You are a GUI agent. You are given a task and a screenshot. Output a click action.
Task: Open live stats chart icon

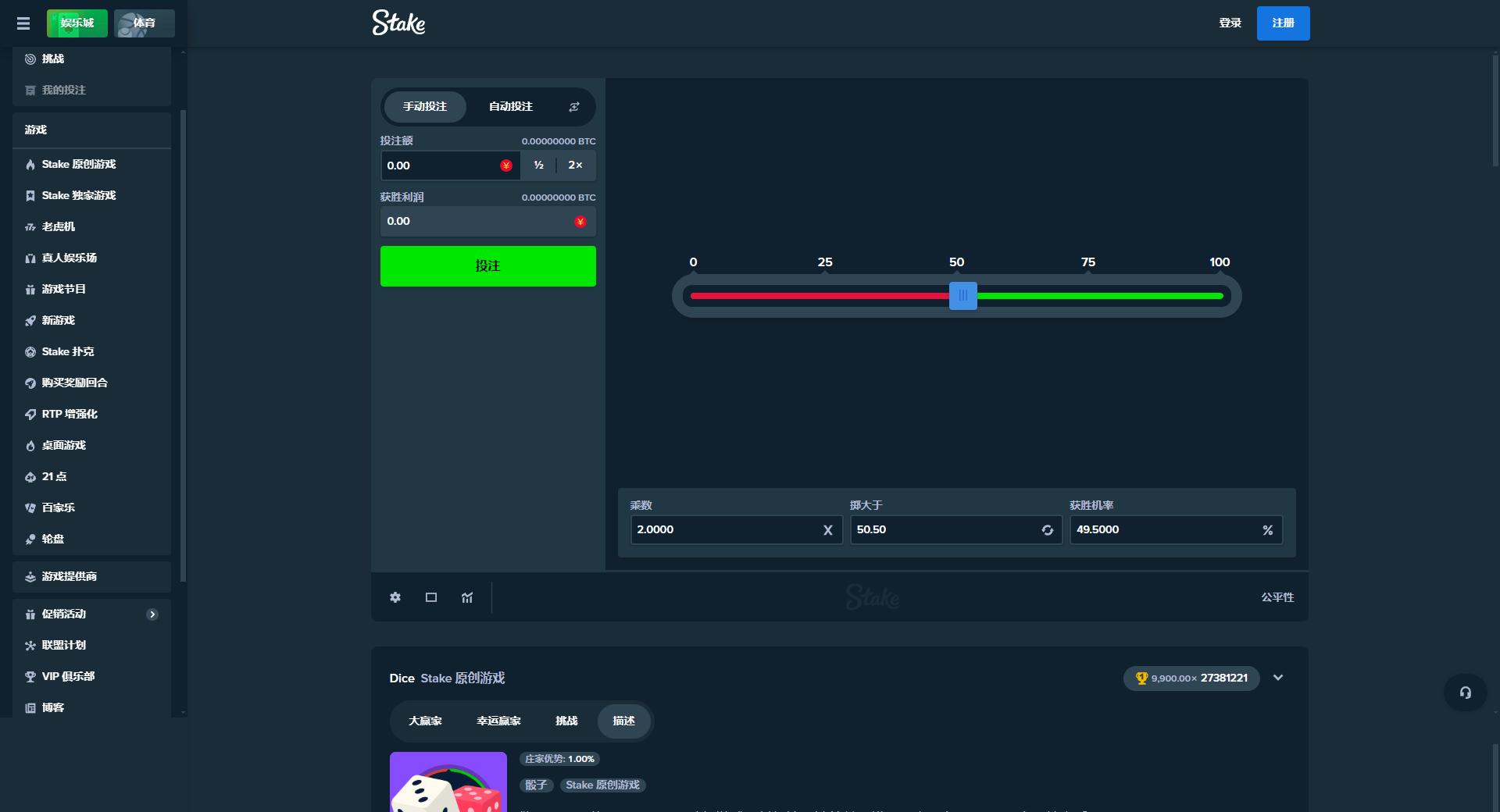[467, 597]
